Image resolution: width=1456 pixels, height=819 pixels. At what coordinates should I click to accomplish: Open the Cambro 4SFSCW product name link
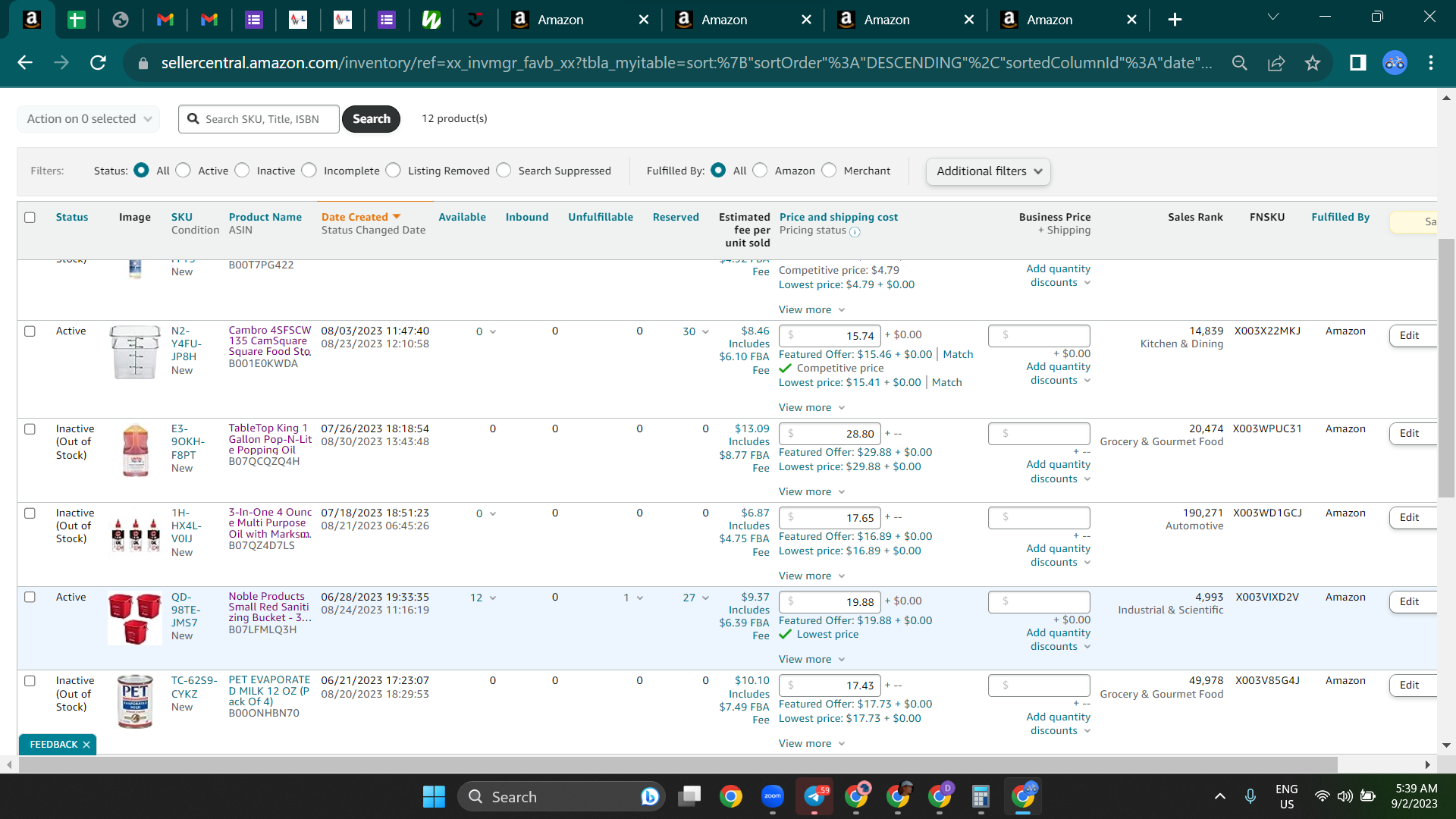pos(270,341)
